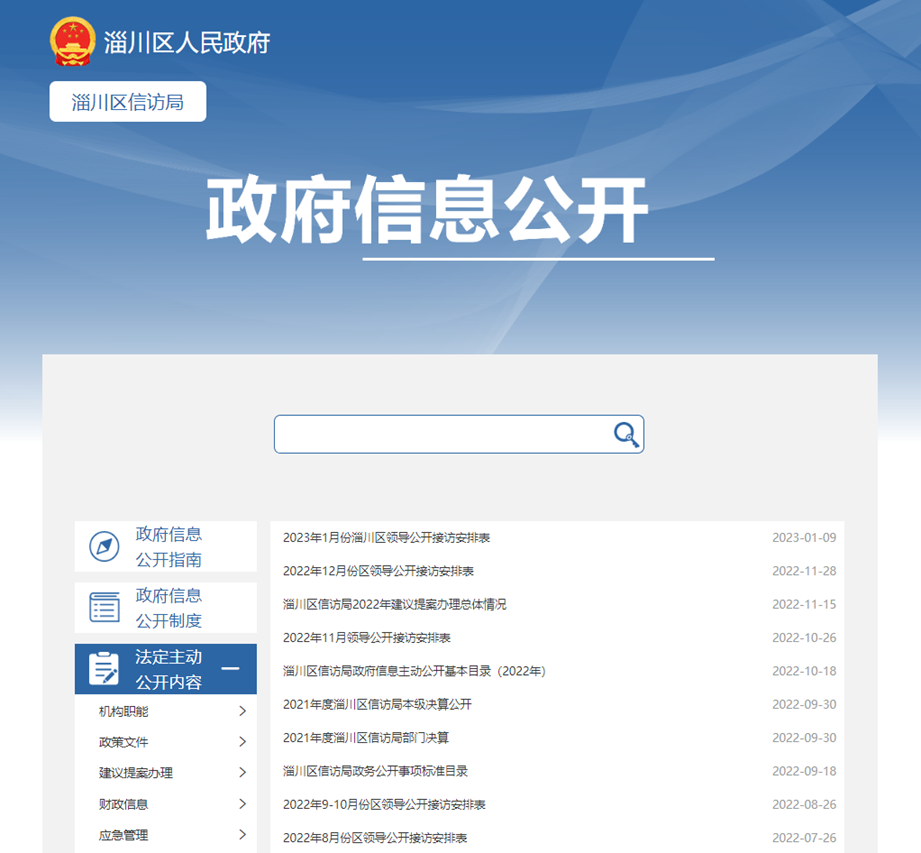
Task: Expand the 应急管理 chevron arrow
Action: [x=242, y=835]
